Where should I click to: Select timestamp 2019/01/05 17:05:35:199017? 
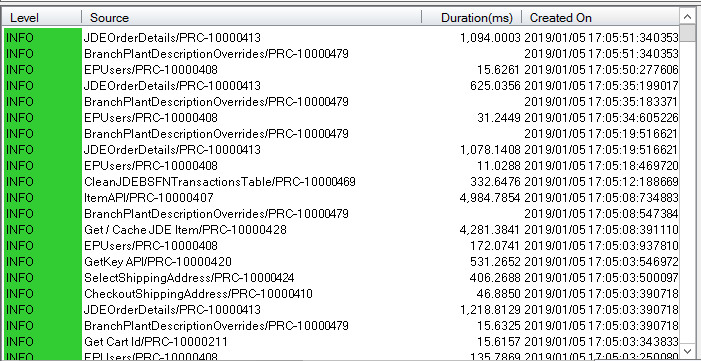[601, 85]
